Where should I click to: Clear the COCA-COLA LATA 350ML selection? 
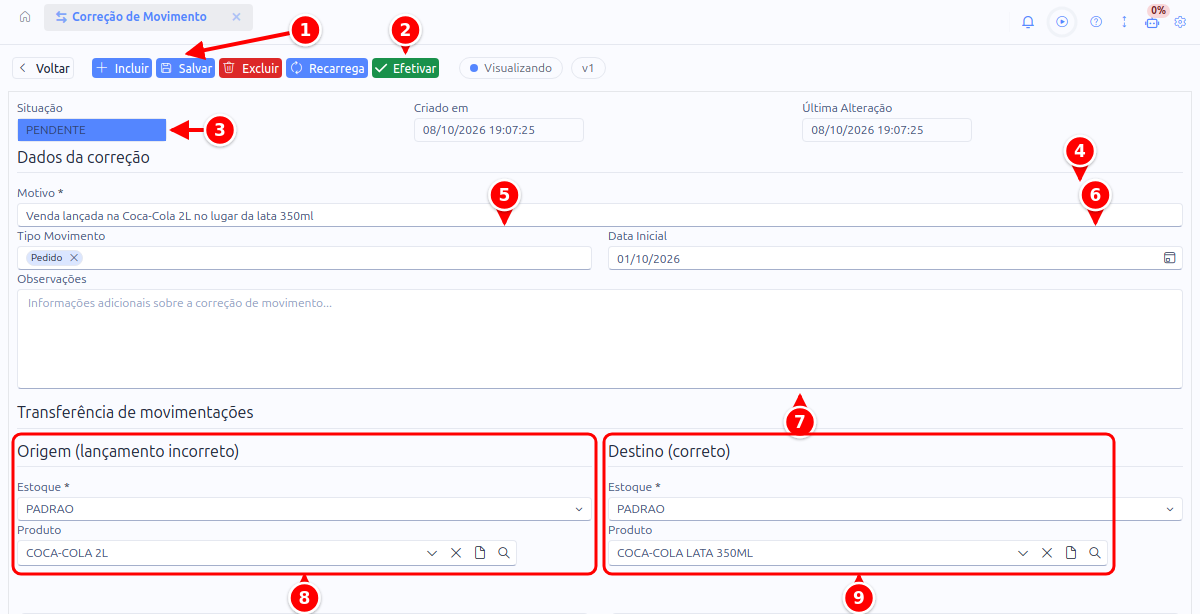(1047, 553)
